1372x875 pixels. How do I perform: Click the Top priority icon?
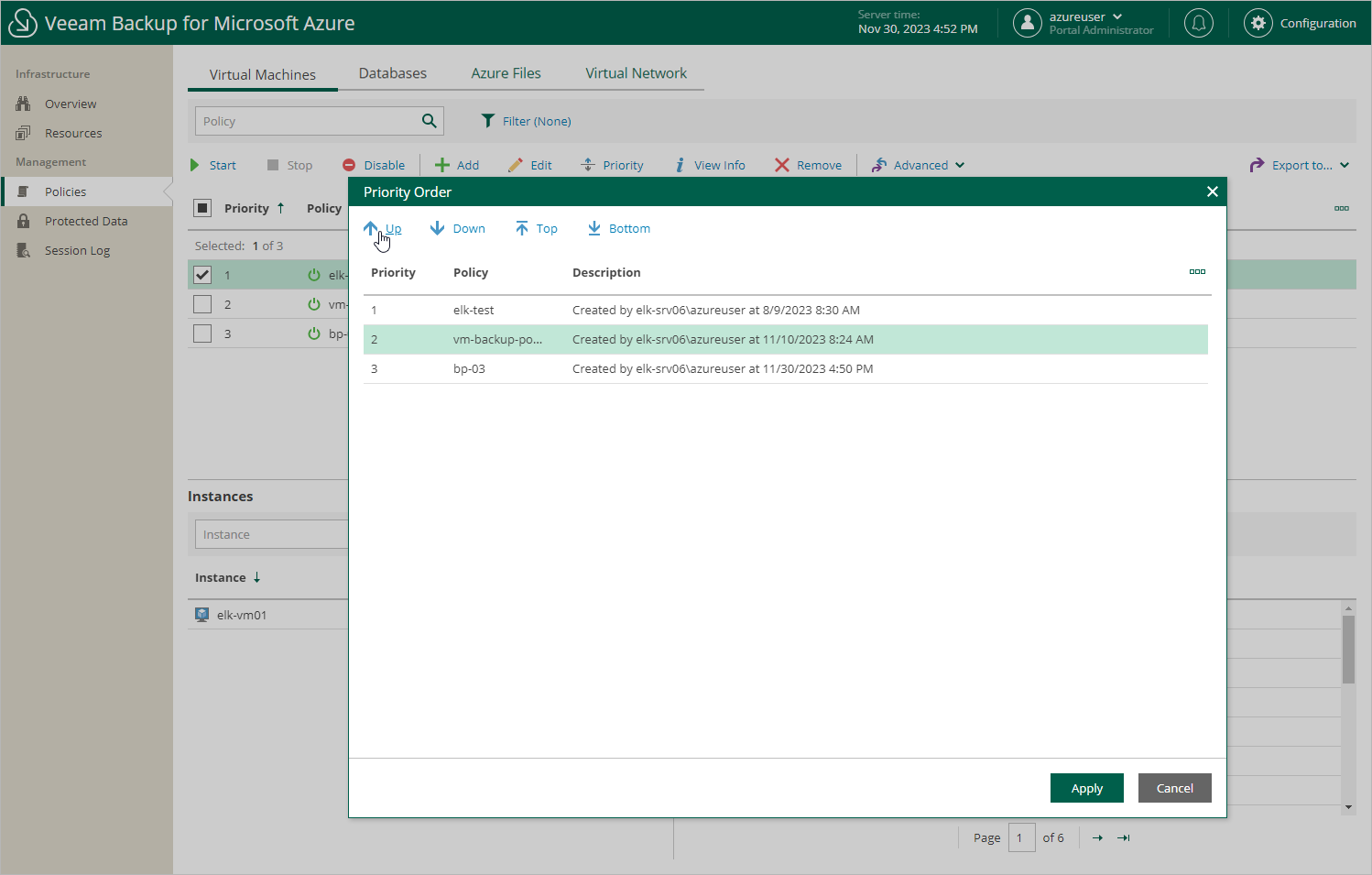click(x=521, y=228)
